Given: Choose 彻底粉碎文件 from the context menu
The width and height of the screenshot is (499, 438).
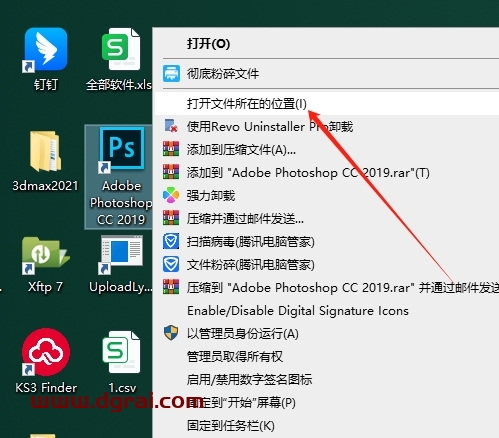Looking at the screenshot, I should 223,74.
